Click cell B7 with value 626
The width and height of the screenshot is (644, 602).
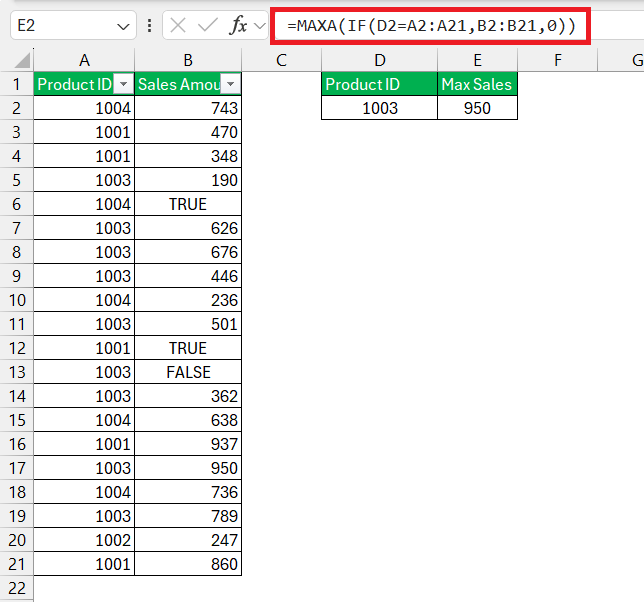pos(188,228)
